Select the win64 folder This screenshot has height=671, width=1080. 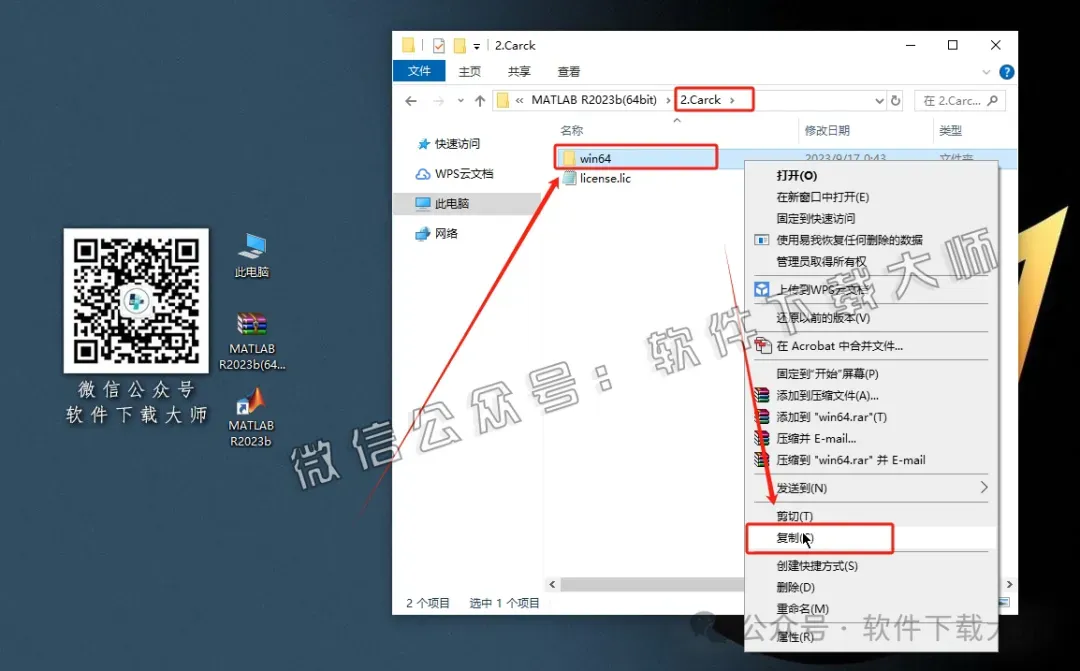(x=587, y=158)
